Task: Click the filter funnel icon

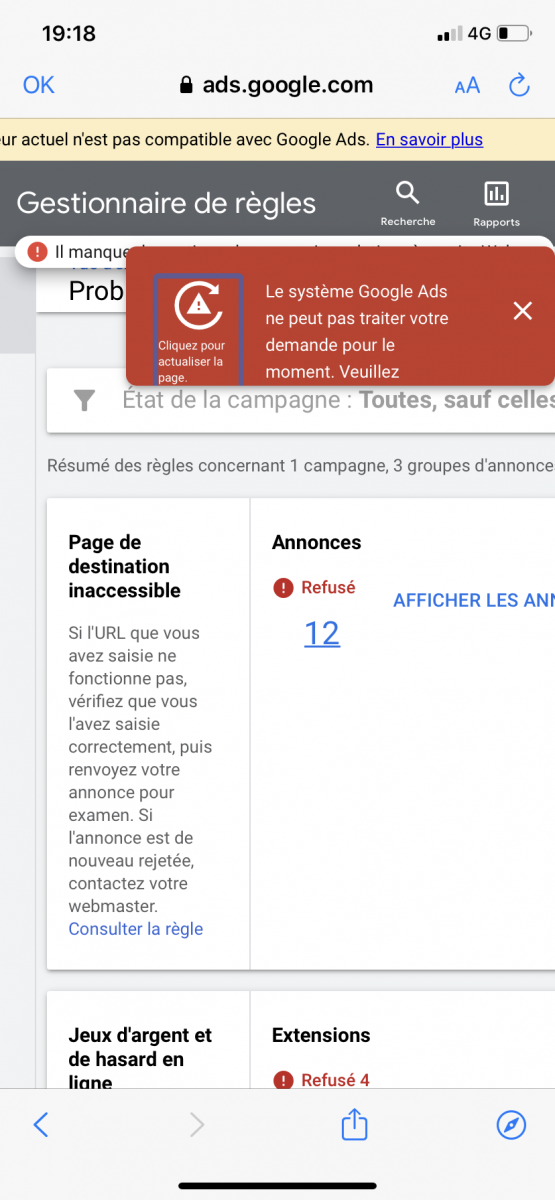Action: (x=85, y=401)
